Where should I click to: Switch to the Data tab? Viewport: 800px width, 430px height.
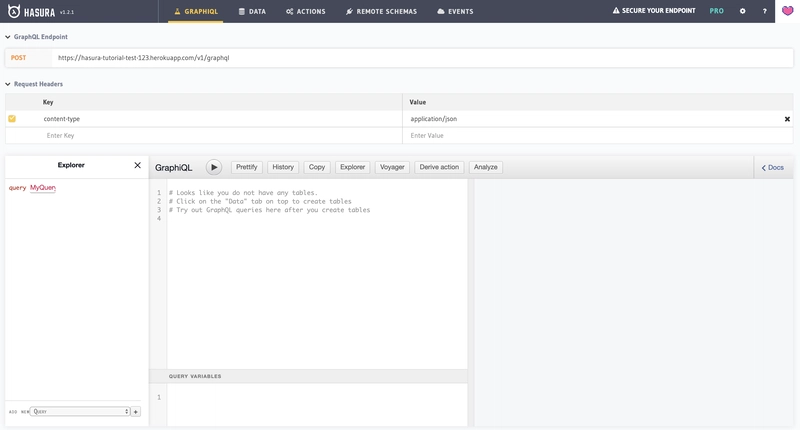coord(252,11)
